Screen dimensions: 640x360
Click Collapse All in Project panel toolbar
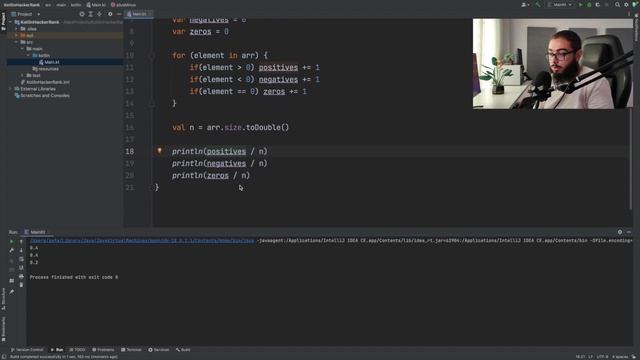[100, 14]
